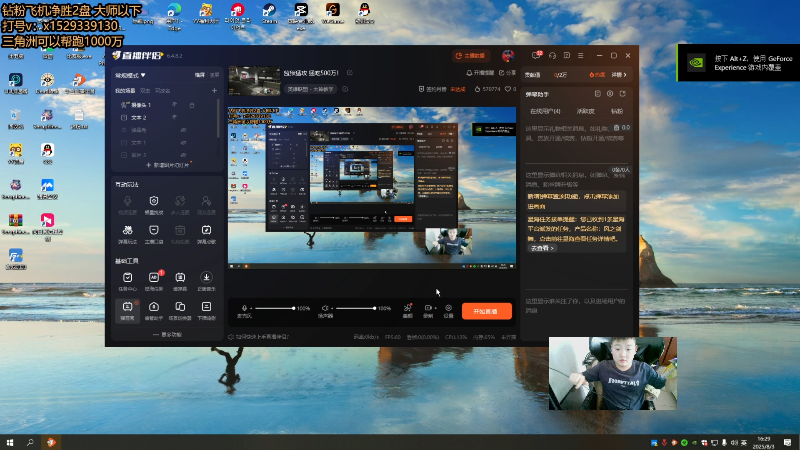Open the AB tool with red badge
The width and height of the screenshot is (800, 450).
pos(154,277)
